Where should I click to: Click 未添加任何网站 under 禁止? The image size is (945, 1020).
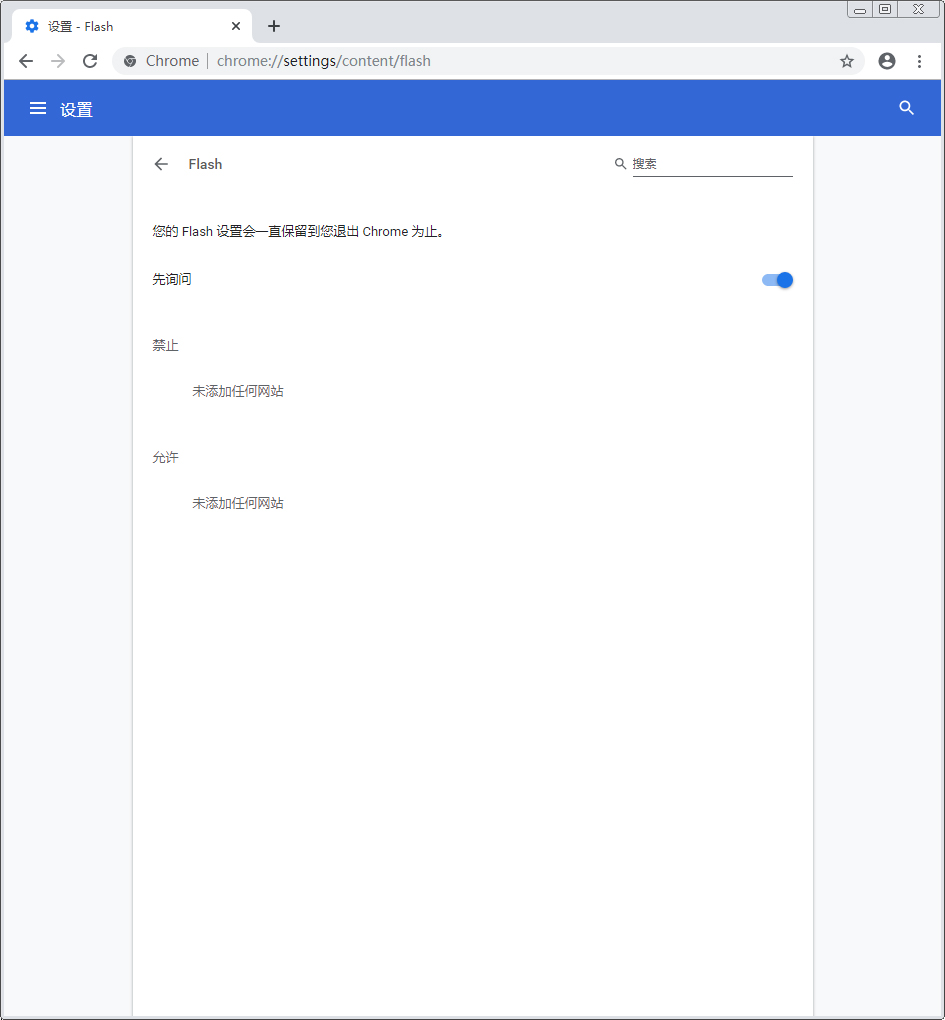237,391
